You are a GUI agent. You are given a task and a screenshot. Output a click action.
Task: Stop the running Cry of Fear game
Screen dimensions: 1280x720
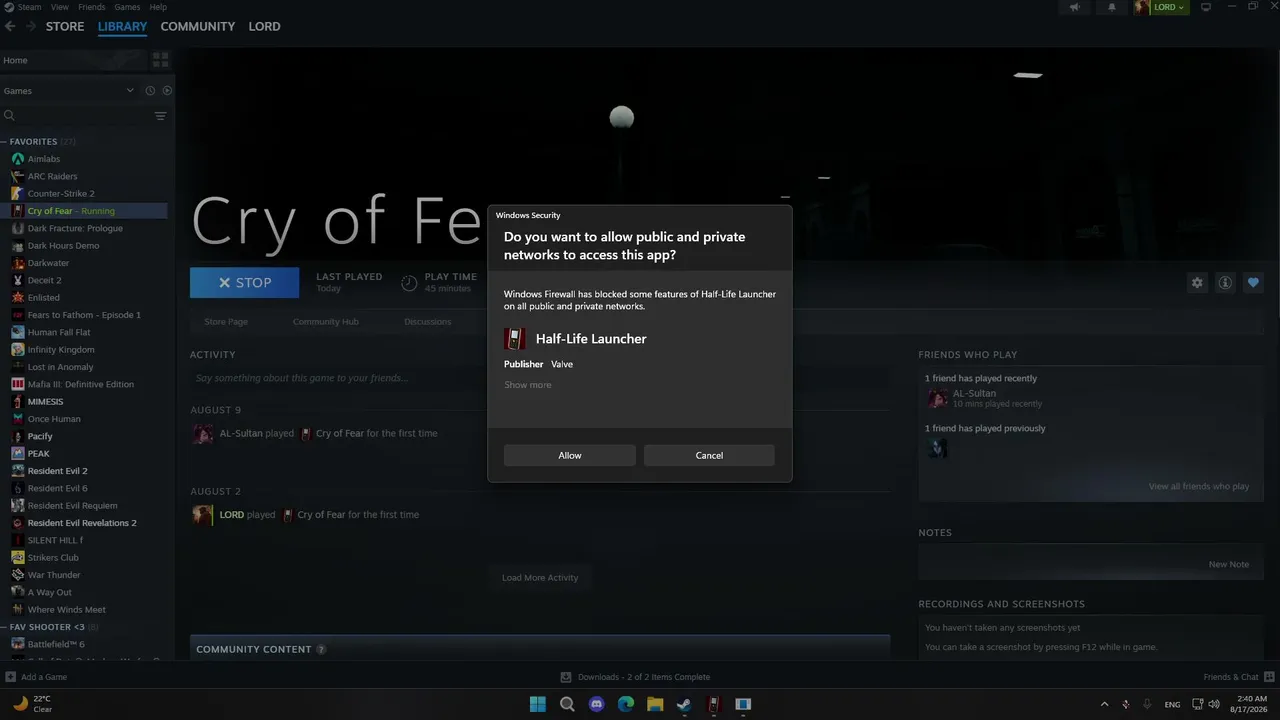pyautogui.click(x=244, y=283)
